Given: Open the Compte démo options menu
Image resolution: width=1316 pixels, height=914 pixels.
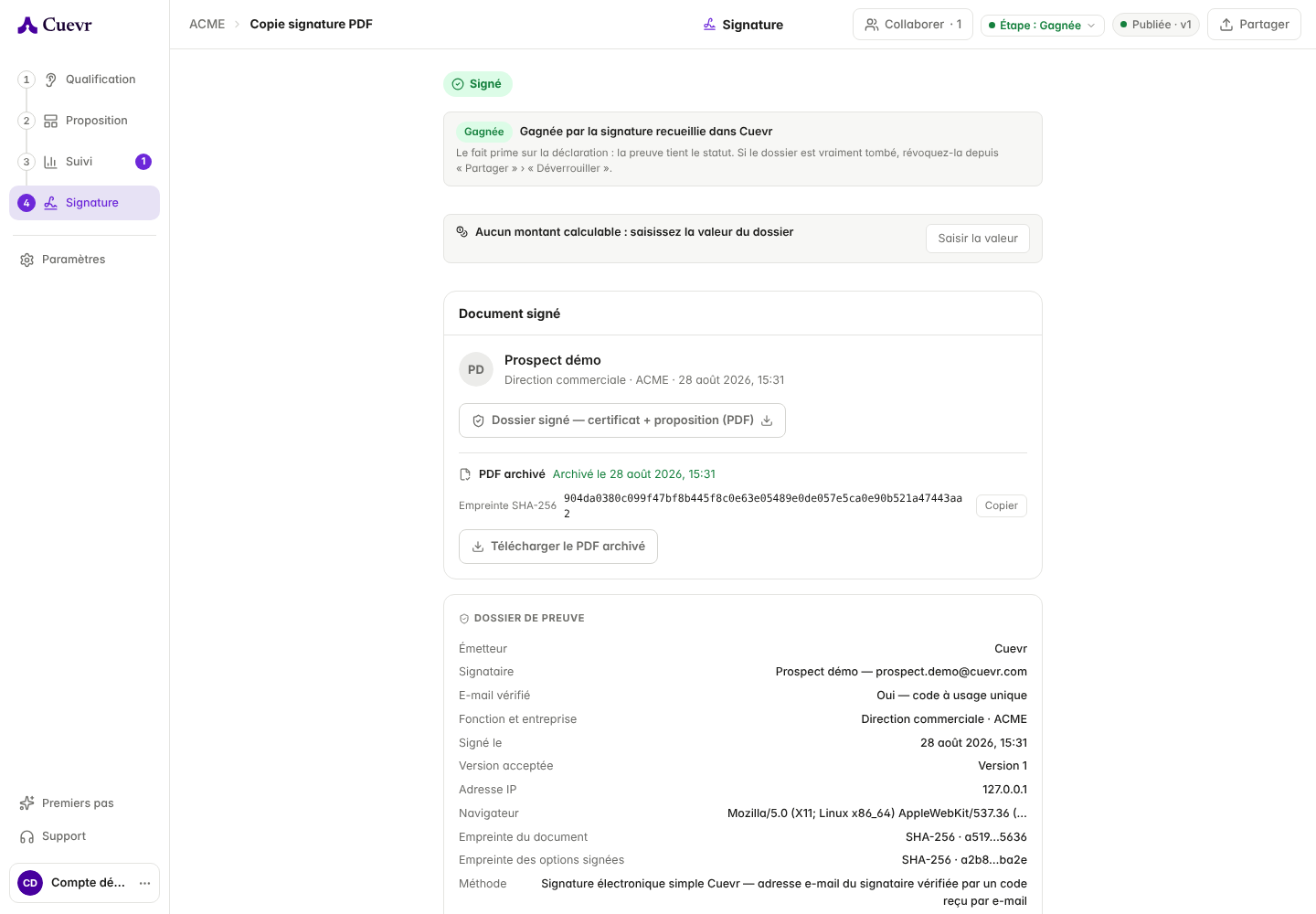Looking at the screenshot, I should click(x=144, y=883).
